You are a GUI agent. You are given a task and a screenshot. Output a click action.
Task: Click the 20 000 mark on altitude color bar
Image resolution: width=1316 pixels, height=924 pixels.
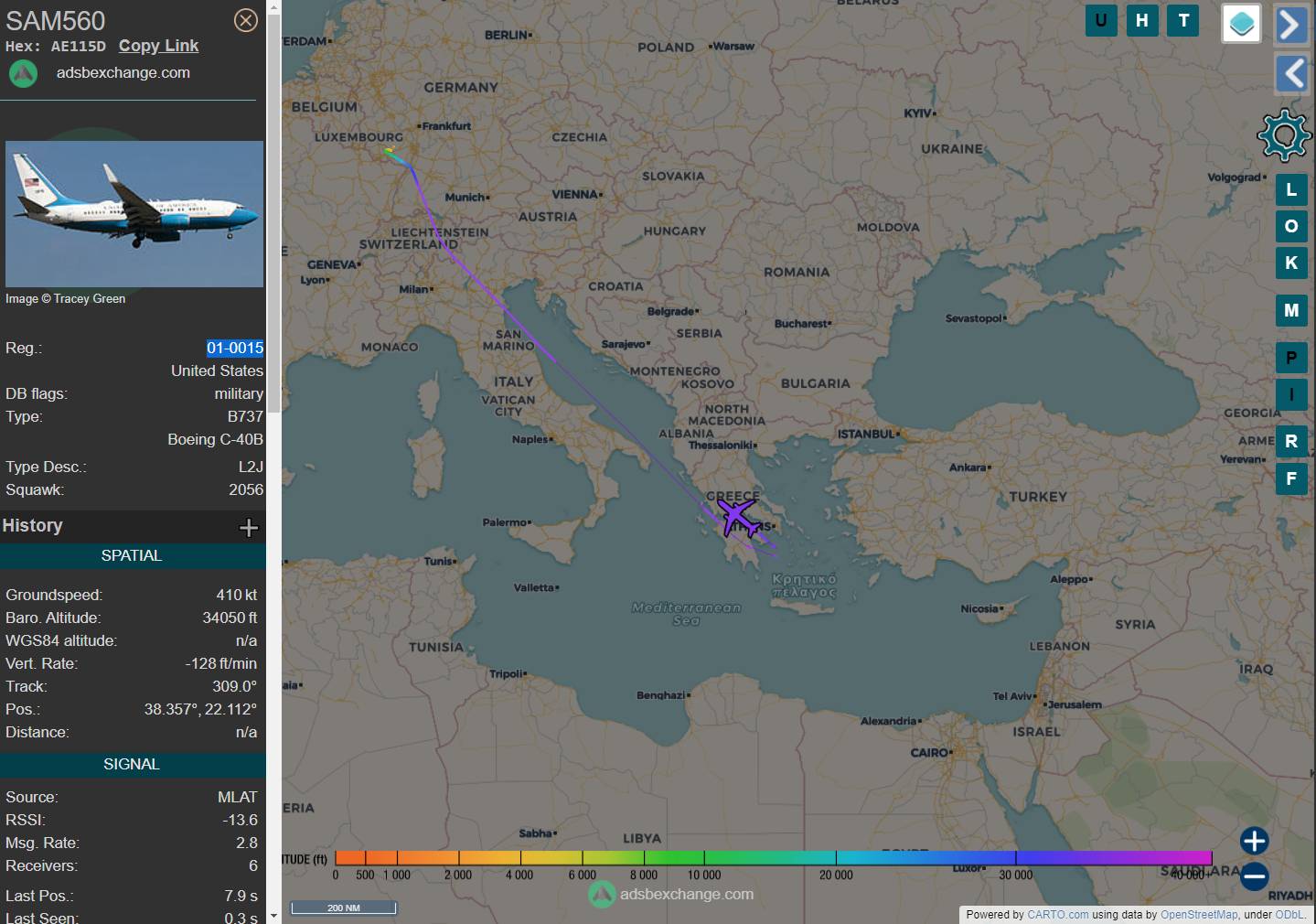[x=836, y=875]
